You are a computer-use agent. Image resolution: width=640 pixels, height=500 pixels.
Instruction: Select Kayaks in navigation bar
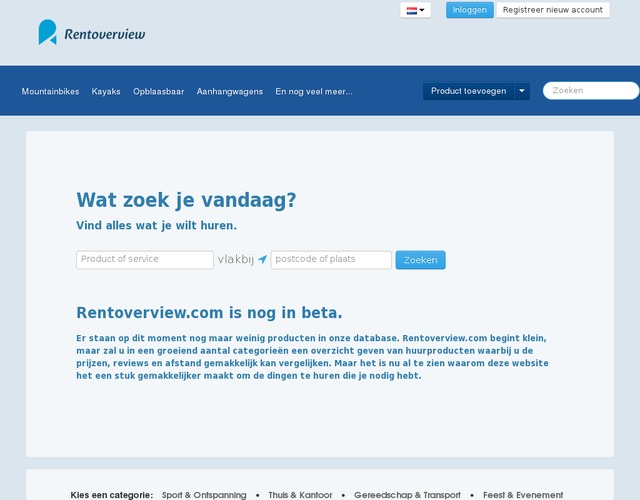pyautogui.click(x=106, y=91)
